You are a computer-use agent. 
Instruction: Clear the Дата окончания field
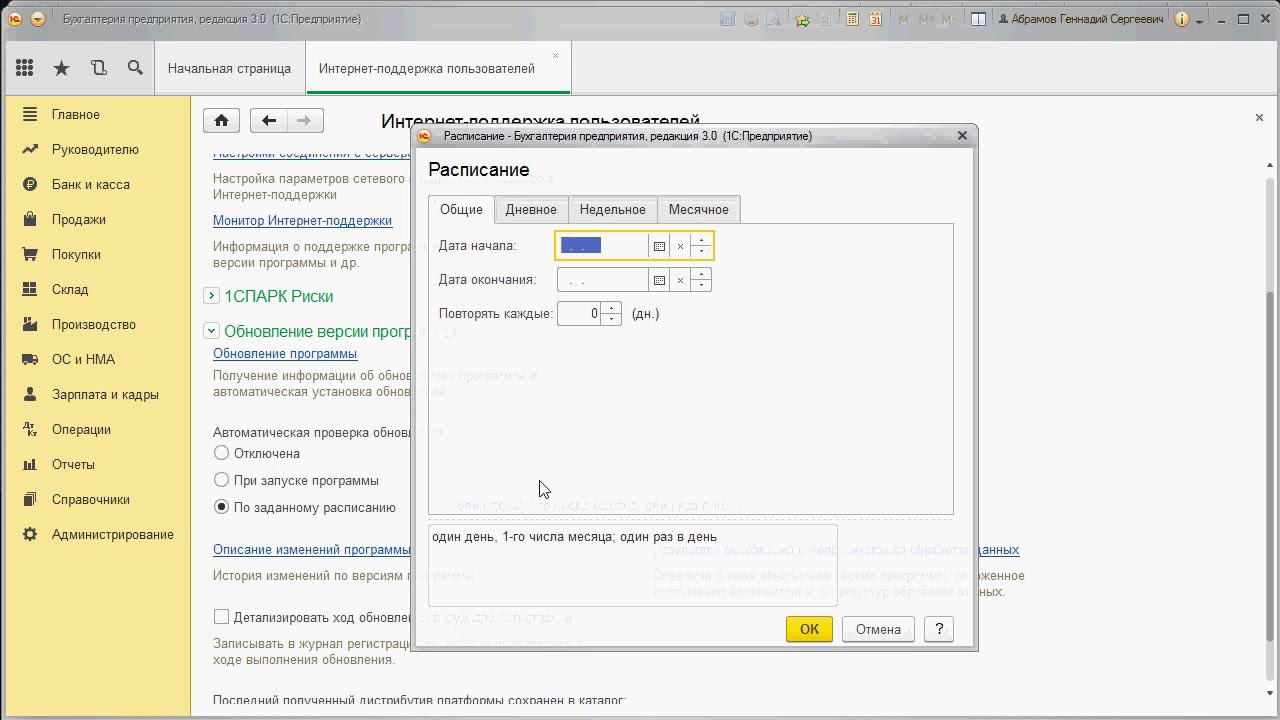point(680,280)
